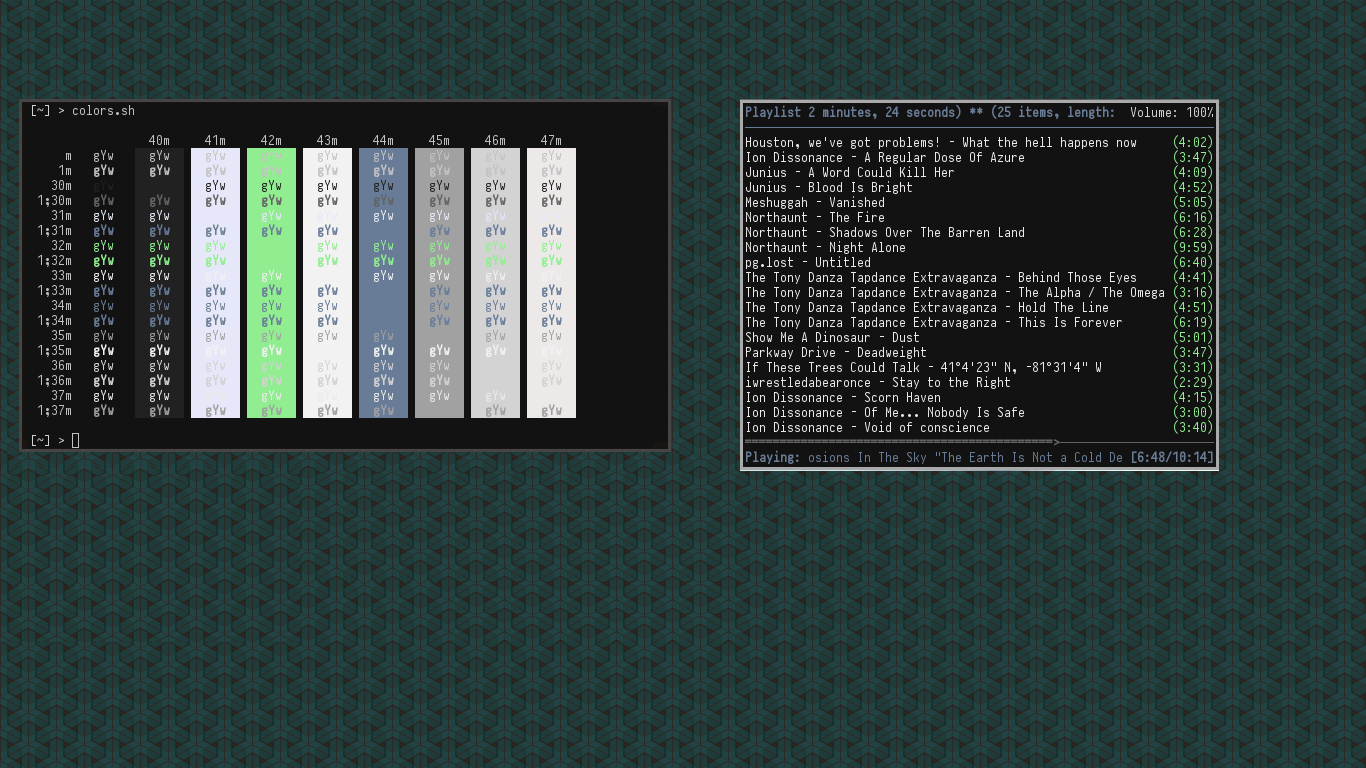Click the song progress bar in player
The height and width of the screenshot is (768, 1366).
coord(979,441)
